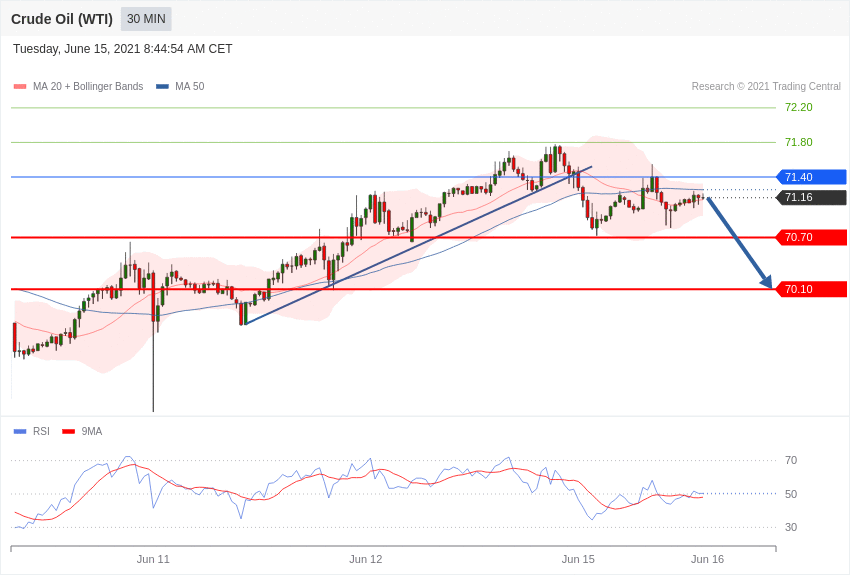Click the MA 20 + Bollinger Bands legend swatch
Image resolution: width=850 pixels, height=576 pixels.
(20, 87)
